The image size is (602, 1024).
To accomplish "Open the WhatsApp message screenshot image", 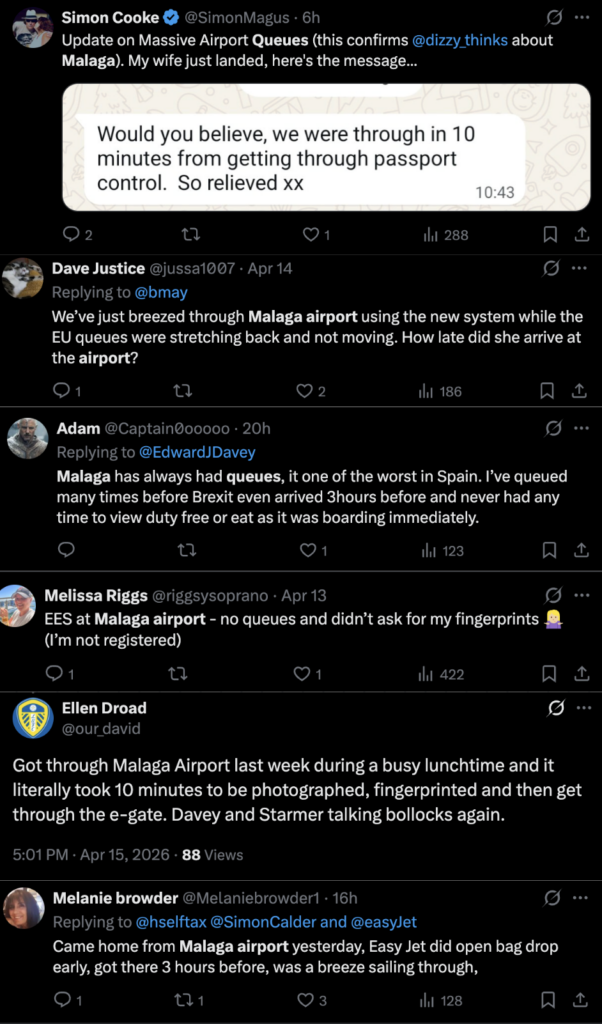I will (326, 147).
